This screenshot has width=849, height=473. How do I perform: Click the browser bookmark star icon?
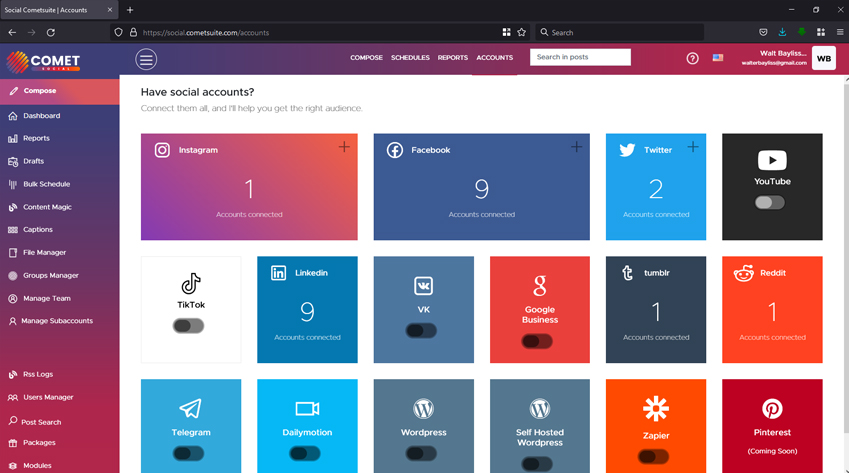[x=521, y=32]
